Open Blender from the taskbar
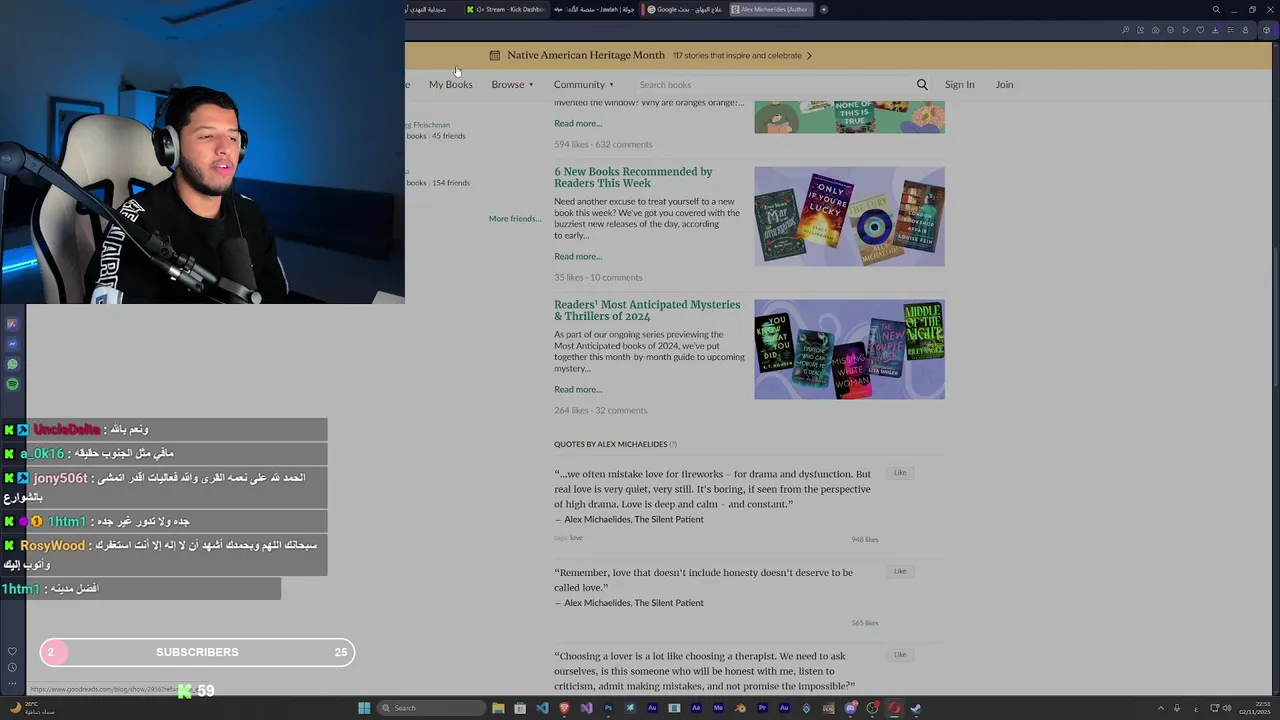Image resolution: width=1280 pixels, height=720 pixels. point(740,708)
